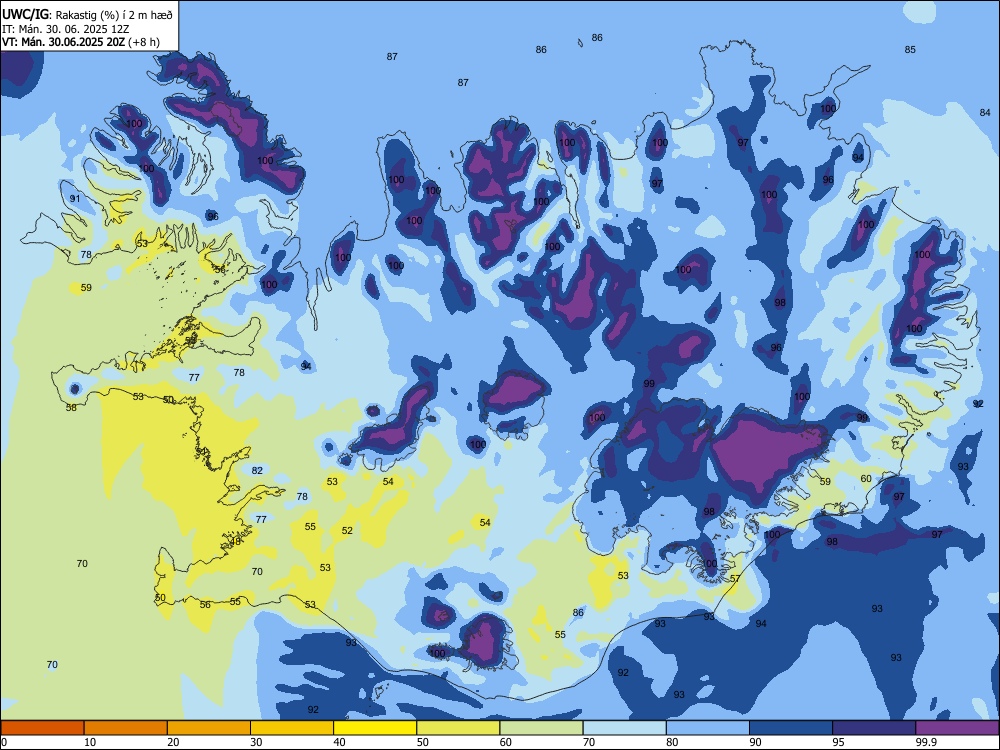This screenshot has height=750, width=1000.
Task: Click the purple legend swatch above 99.9
Action: coord(957,728)
